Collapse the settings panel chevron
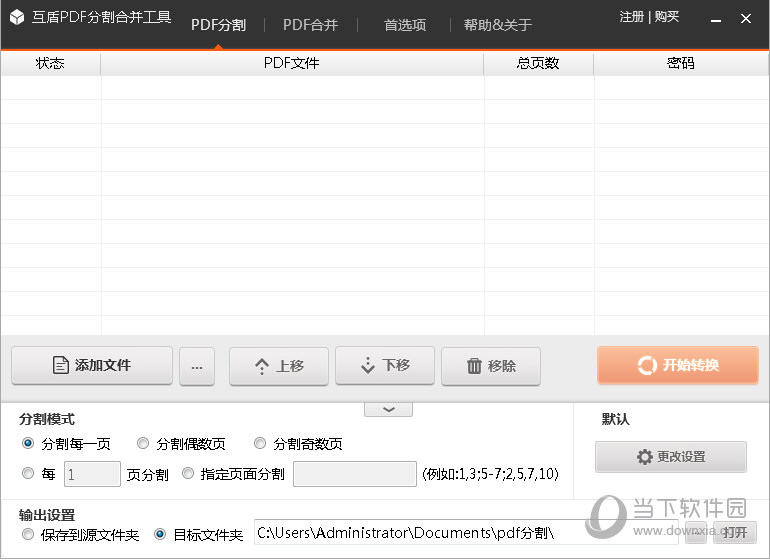The image size is (770, 560). (388, 409)
